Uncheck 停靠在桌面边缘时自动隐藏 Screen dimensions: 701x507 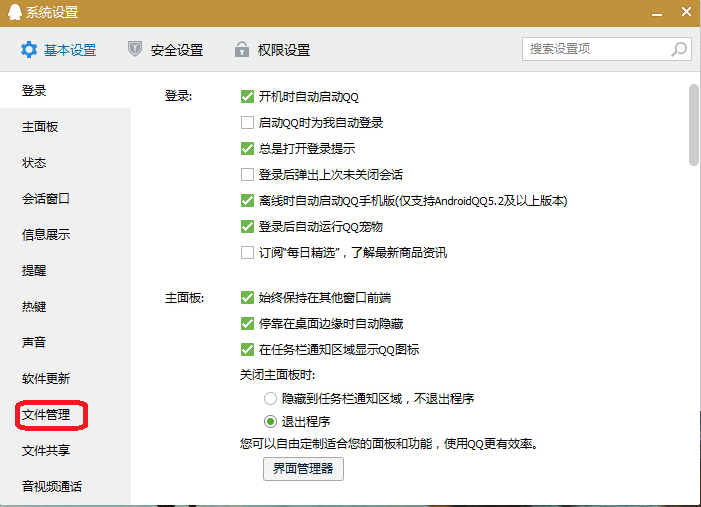pyautogui.click(x=247, y=324)
